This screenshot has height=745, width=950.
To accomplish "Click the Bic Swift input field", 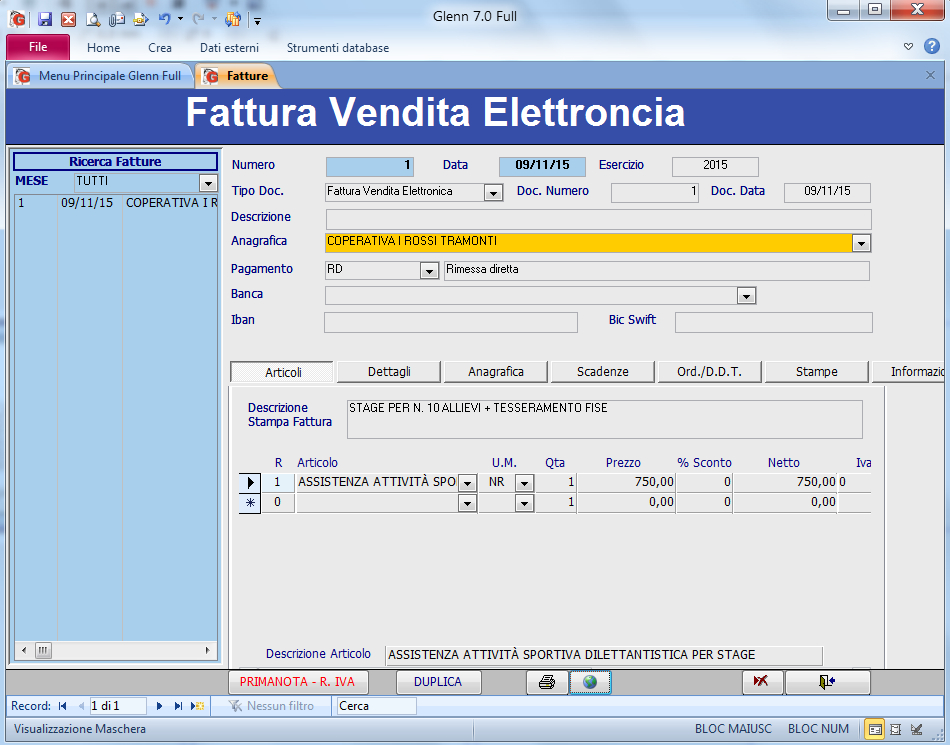I will [774, 322].
